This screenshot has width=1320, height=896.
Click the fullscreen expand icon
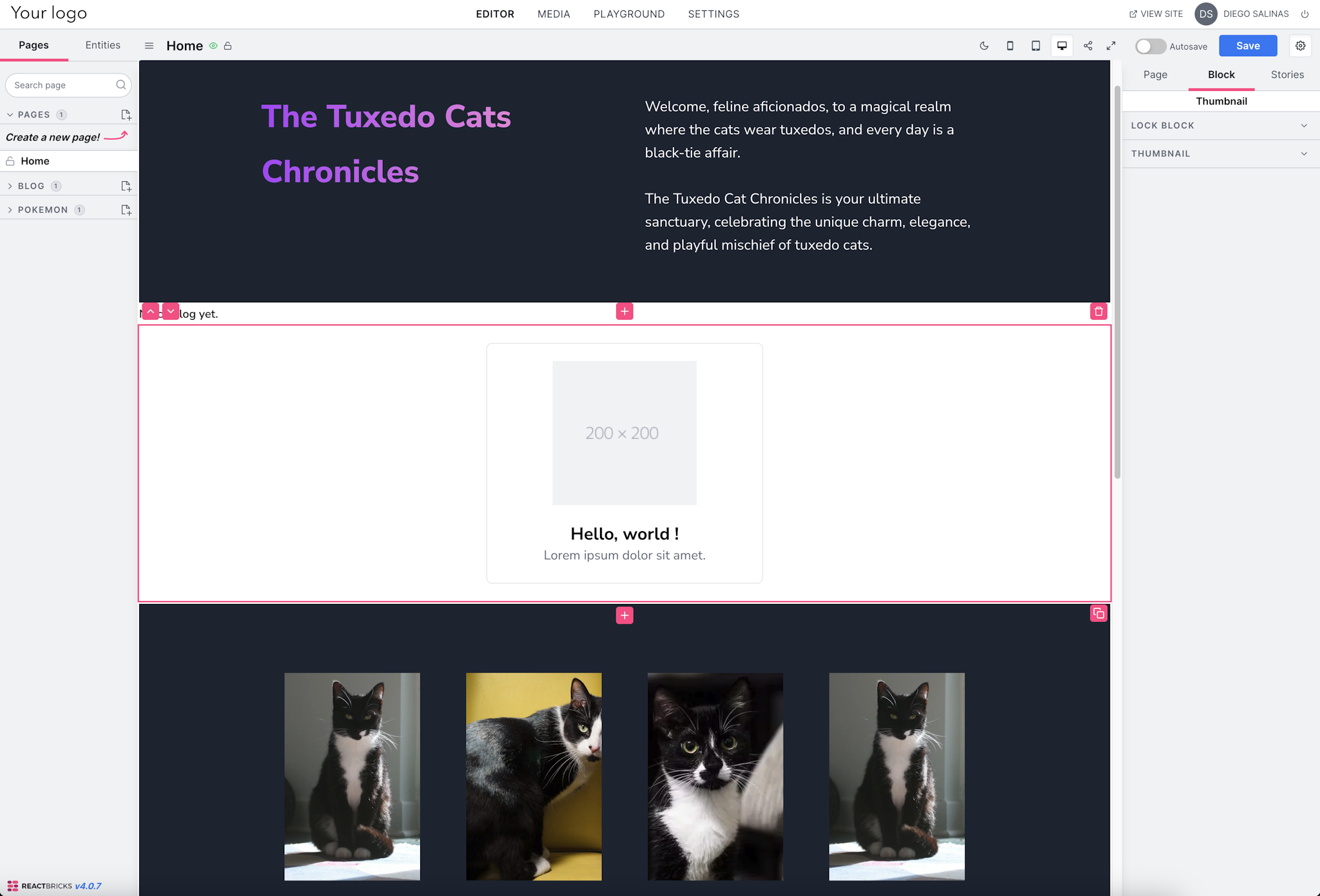(x=1111, y=45)
